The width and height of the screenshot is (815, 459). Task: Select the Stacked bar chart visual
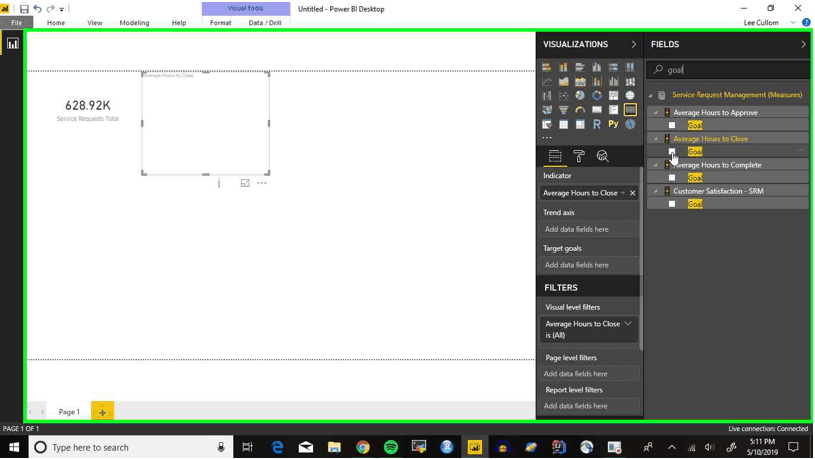click(x=547, y=67)
